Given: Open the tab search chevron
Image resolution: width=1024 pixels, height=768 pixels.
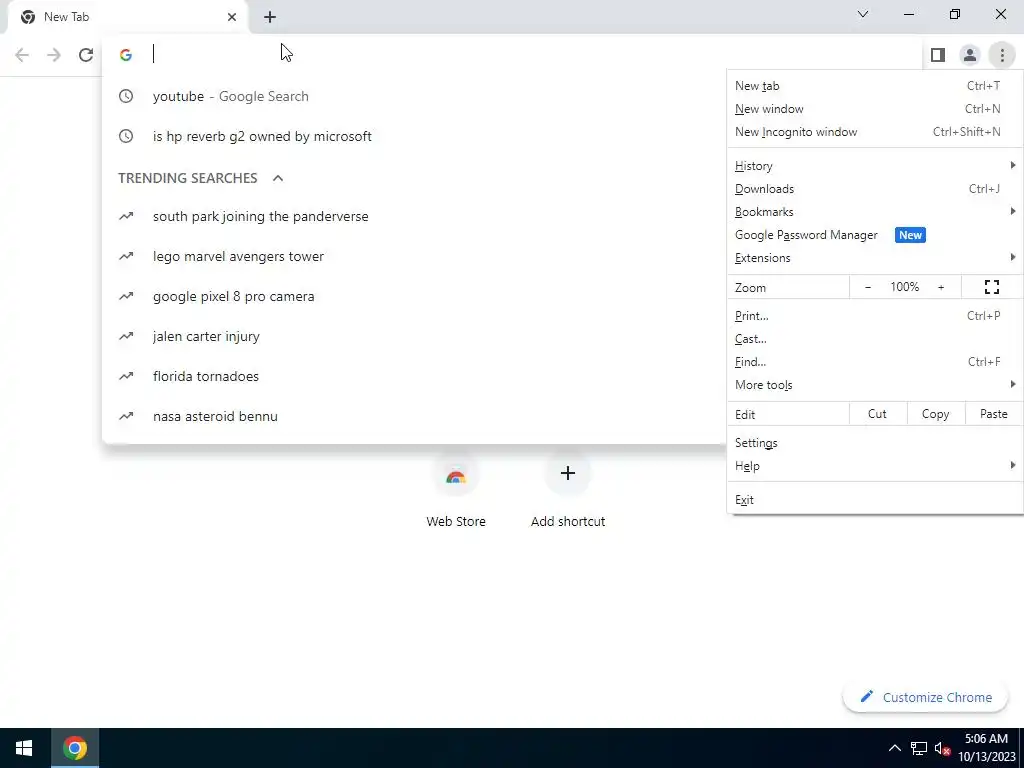Looking at the screenshot, I should (863, 14).
